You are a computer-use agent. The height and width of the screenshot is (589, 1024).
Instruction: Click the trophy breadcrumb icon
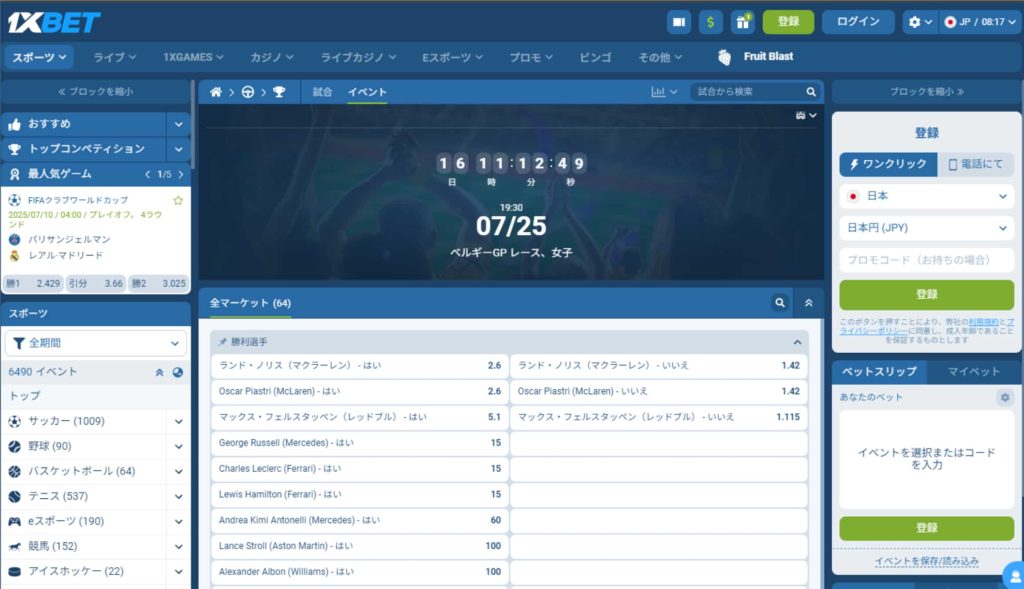279,92
